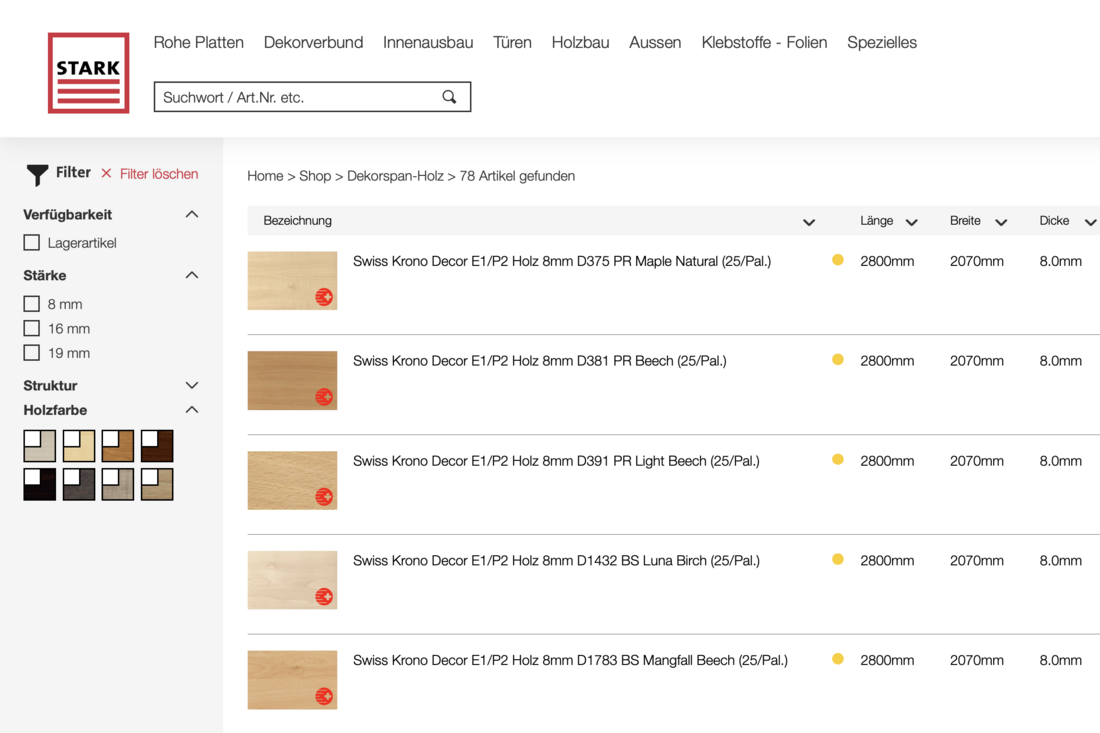Image resolution: width=1100 pixels, height=733 pixels.
Task: Click the search magnifier icon
Action: (450, 97)
